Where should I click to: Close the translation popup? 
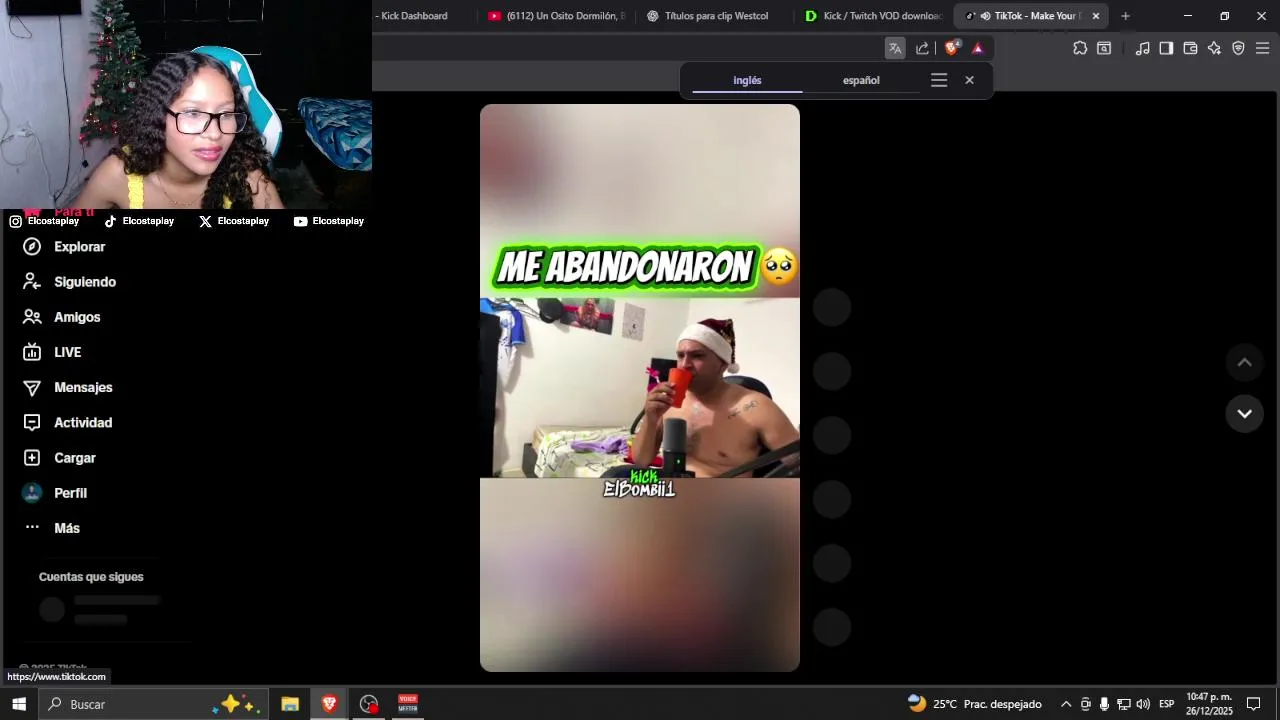pyautogui.click(x=969, y=80)
